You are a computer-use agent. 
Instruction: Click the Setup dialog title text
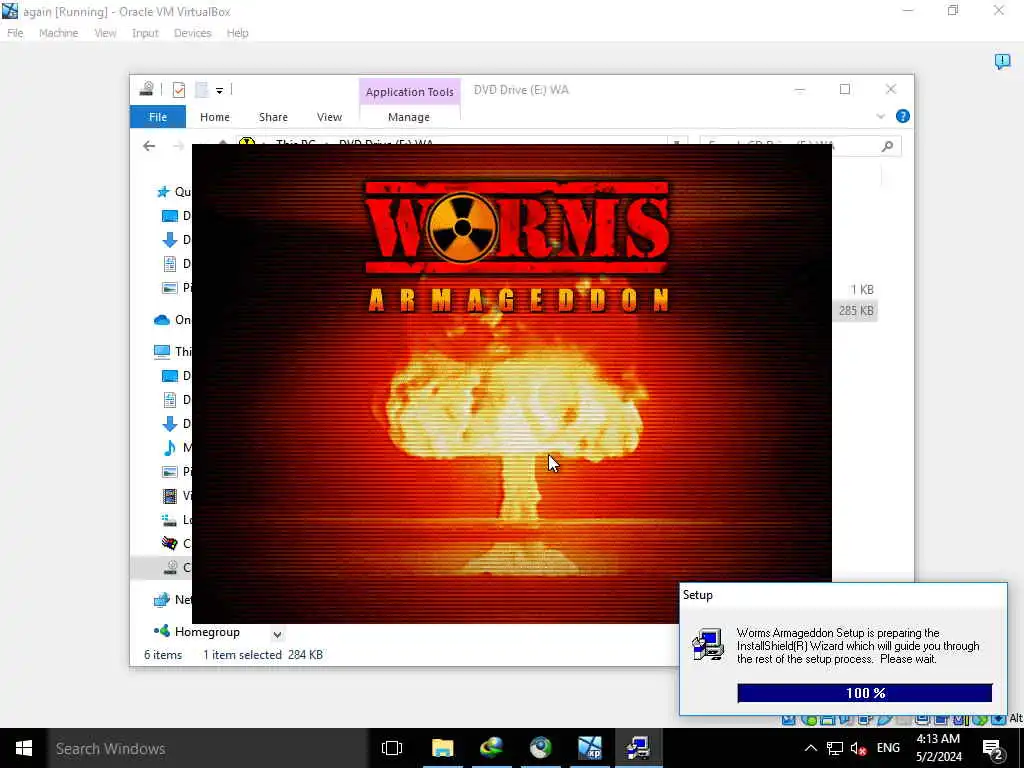coord(698,595)
